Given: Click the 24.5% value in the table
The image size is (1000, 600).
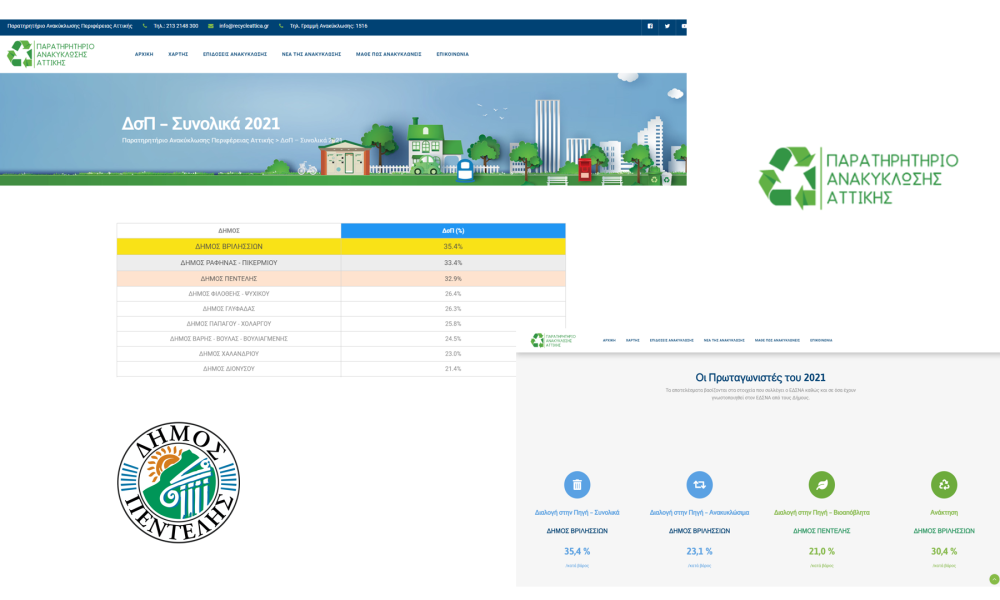Looking at the screenshot, I should click(x=453, y=339).
